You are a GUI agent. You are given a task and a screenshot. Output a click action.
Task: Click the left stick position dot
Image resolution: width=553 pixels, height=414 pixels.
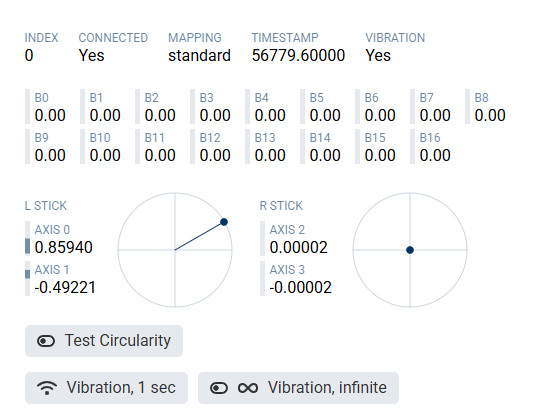tap(224, 222)
